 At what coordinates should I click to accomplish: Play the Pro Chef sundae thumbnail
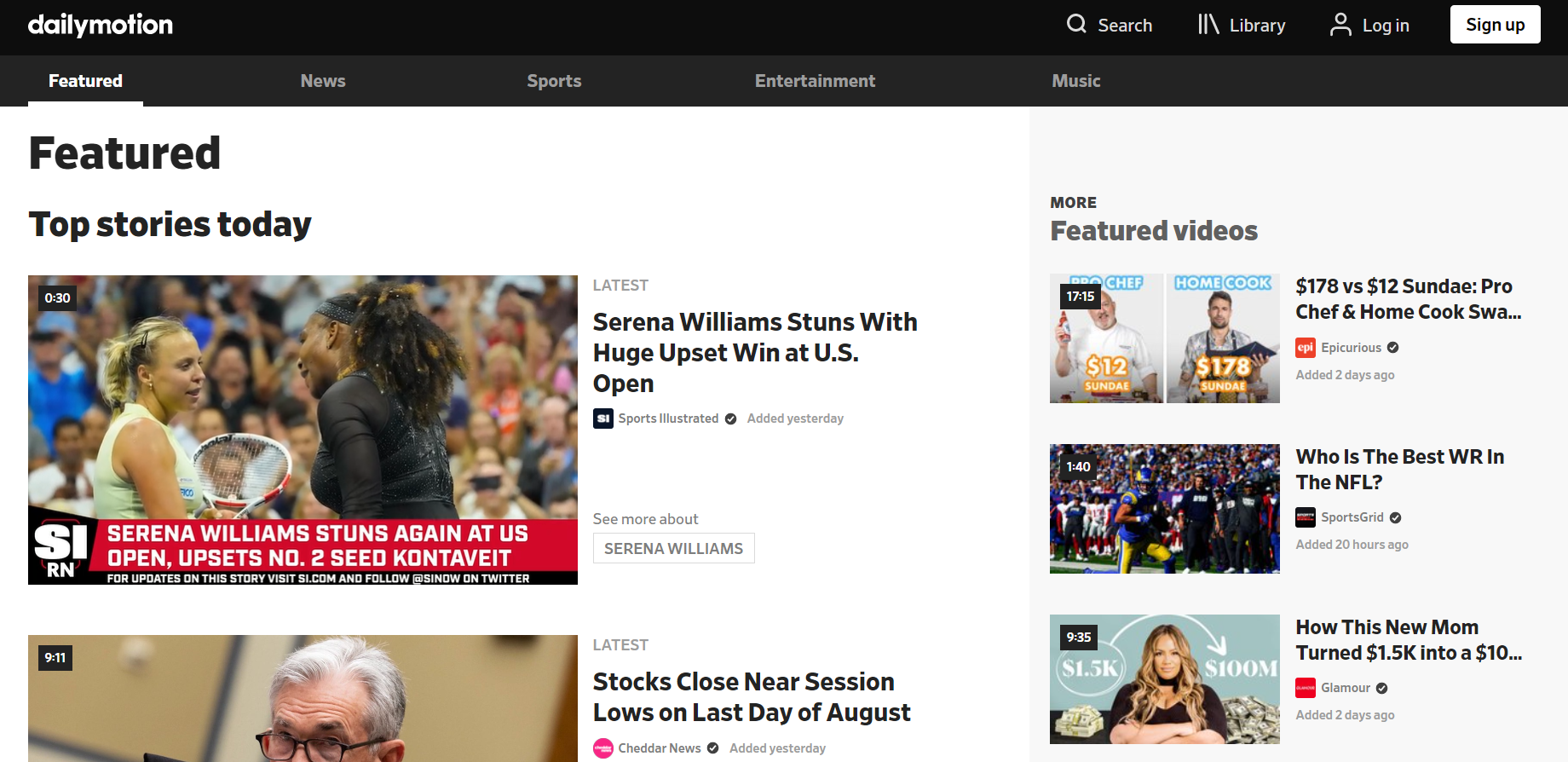(1165, 338)
